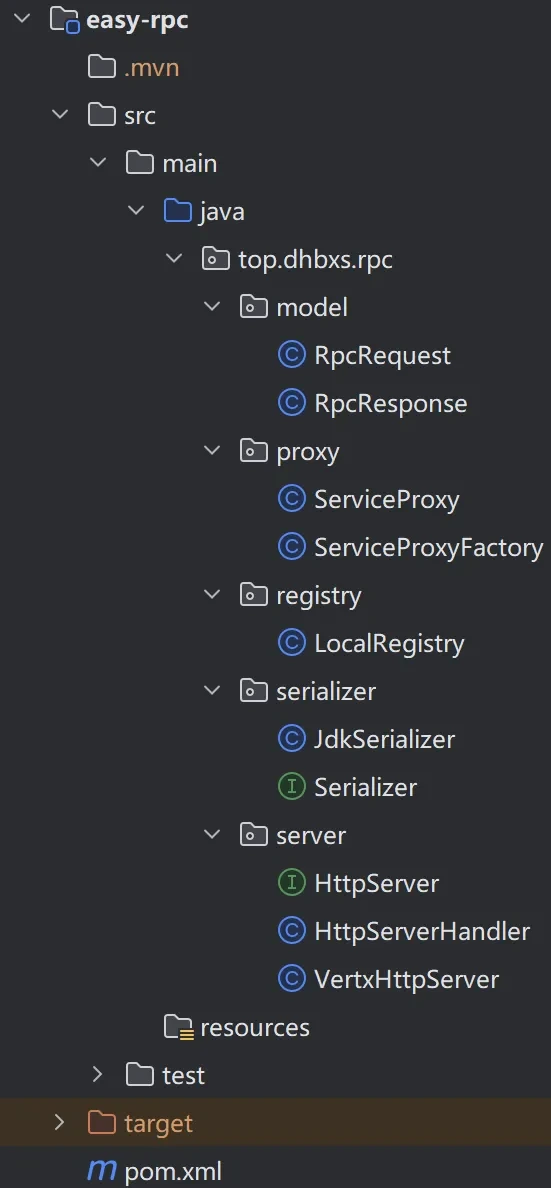Click the HttpServer interface icon

[292, 883]
